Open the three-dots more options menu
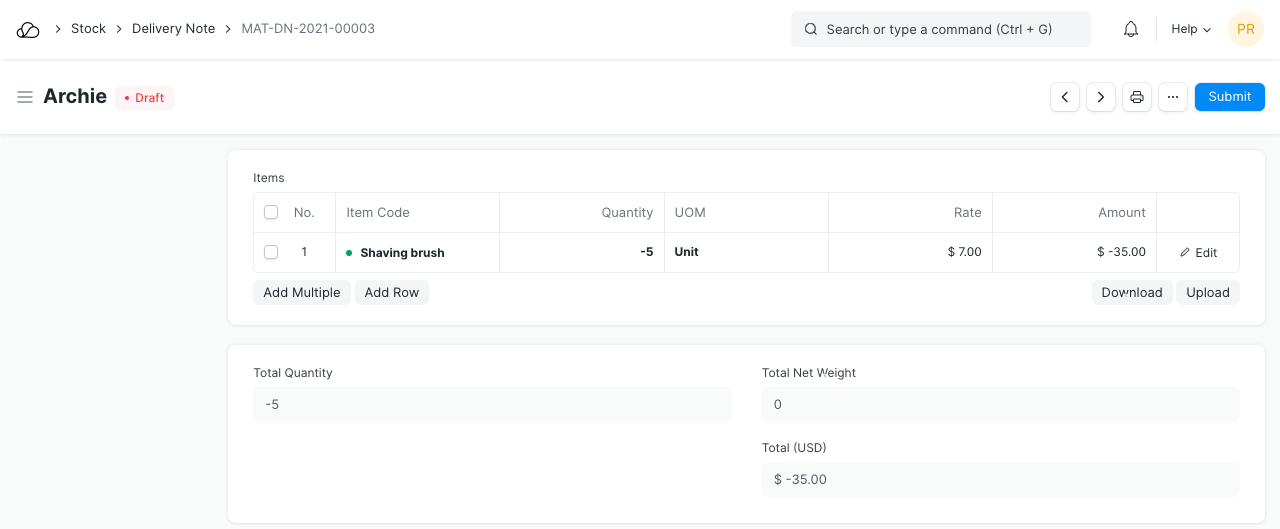 click(x=1173, y=97)
